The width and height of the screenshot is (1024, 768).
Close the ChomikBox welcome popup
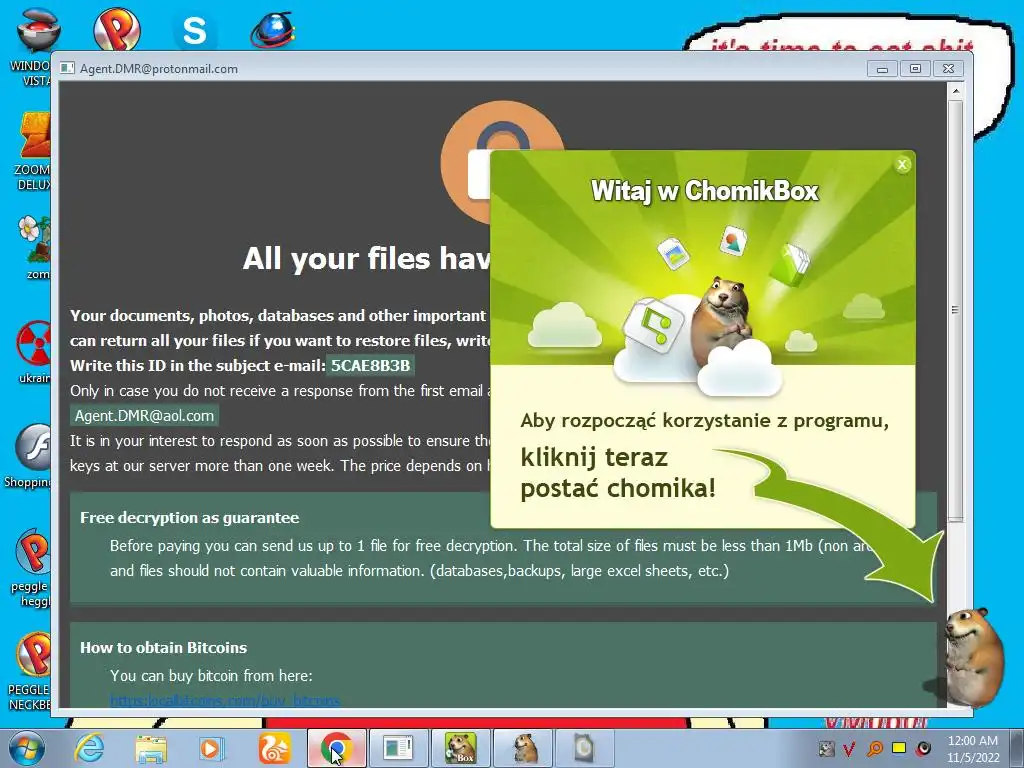click(902, 165)
